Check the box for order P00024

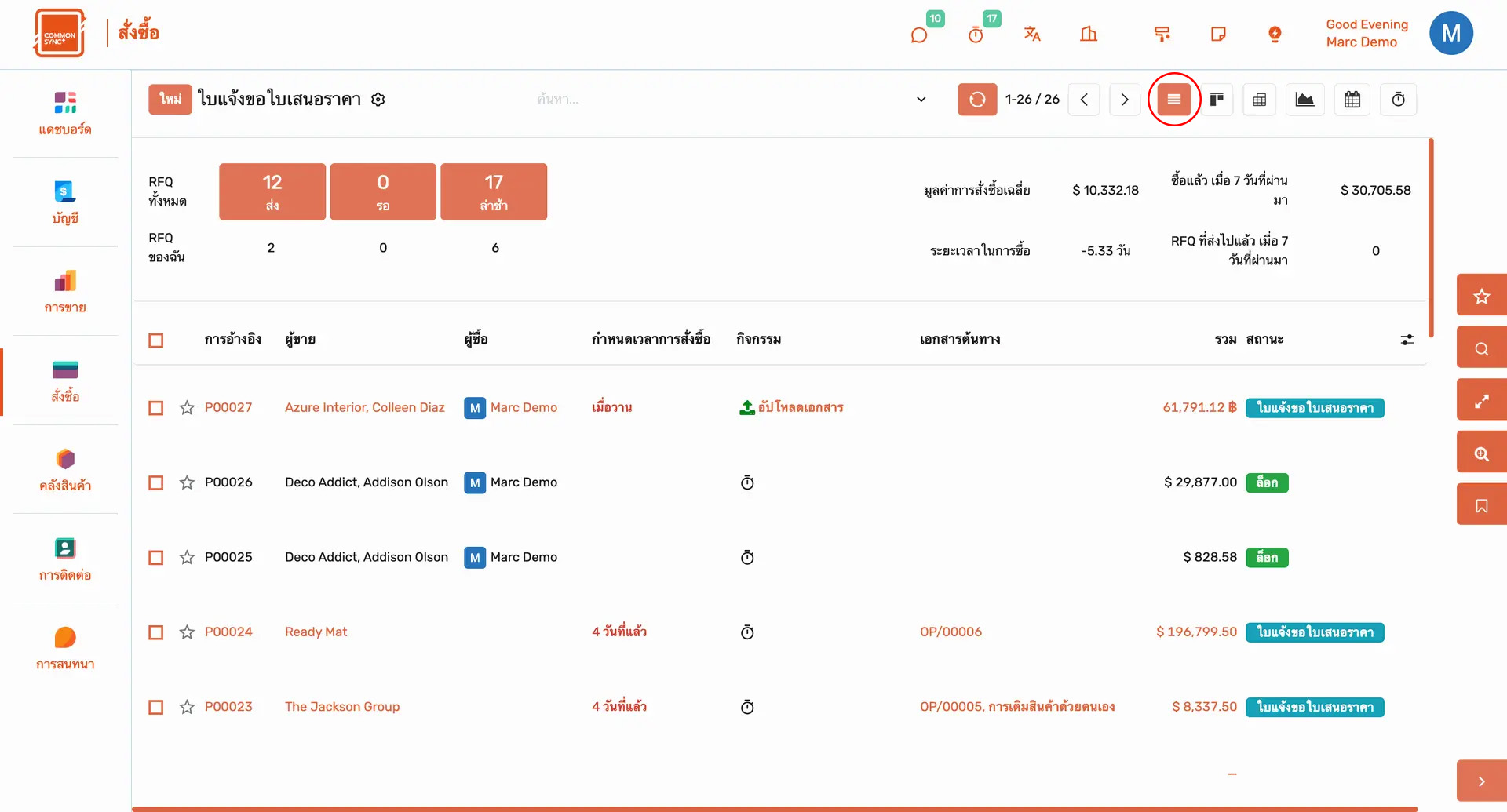[x=156, y=632]
